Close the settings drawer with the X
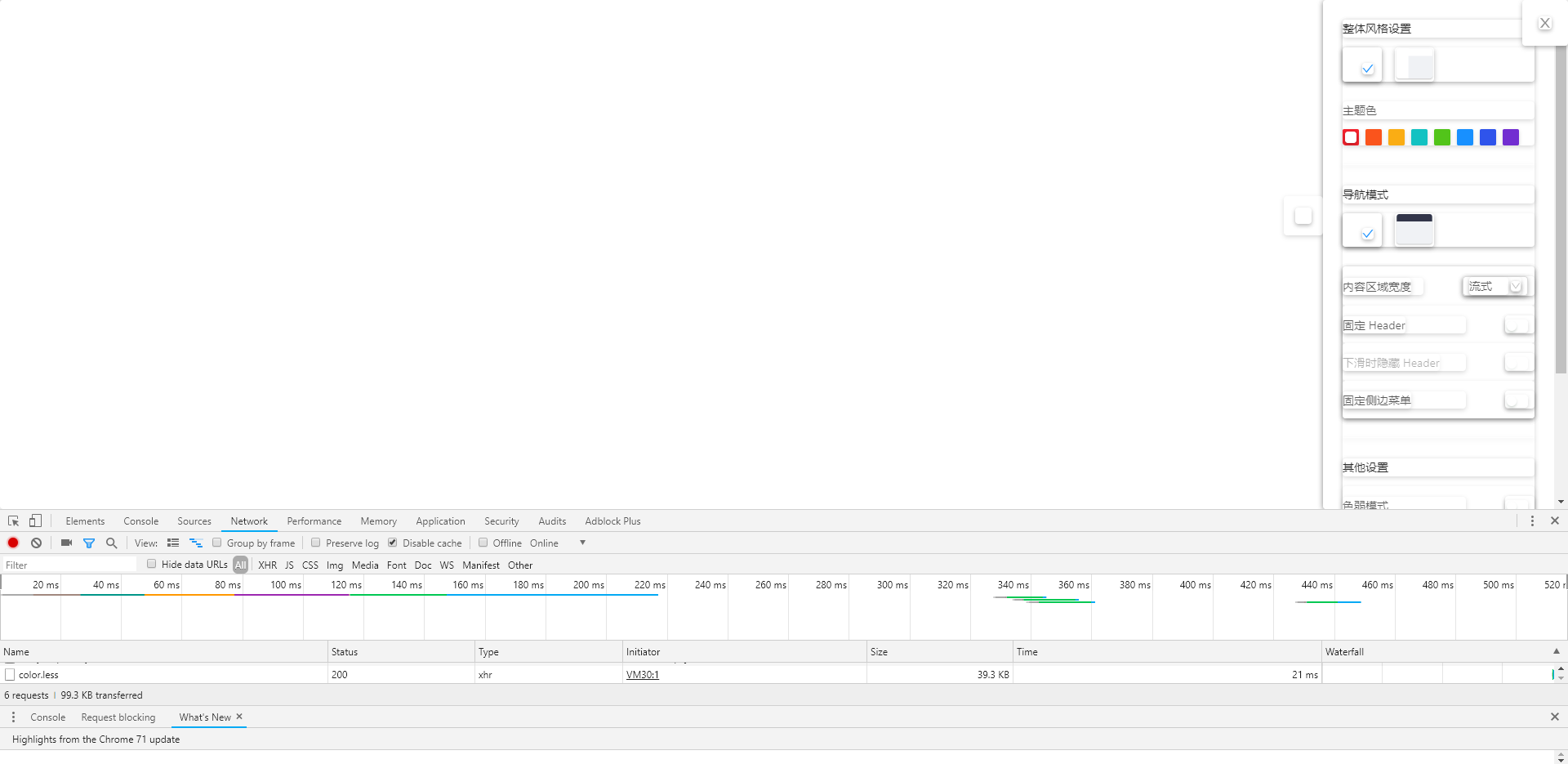Viewport: 1568px width, 764px height. click(1545, 23)
